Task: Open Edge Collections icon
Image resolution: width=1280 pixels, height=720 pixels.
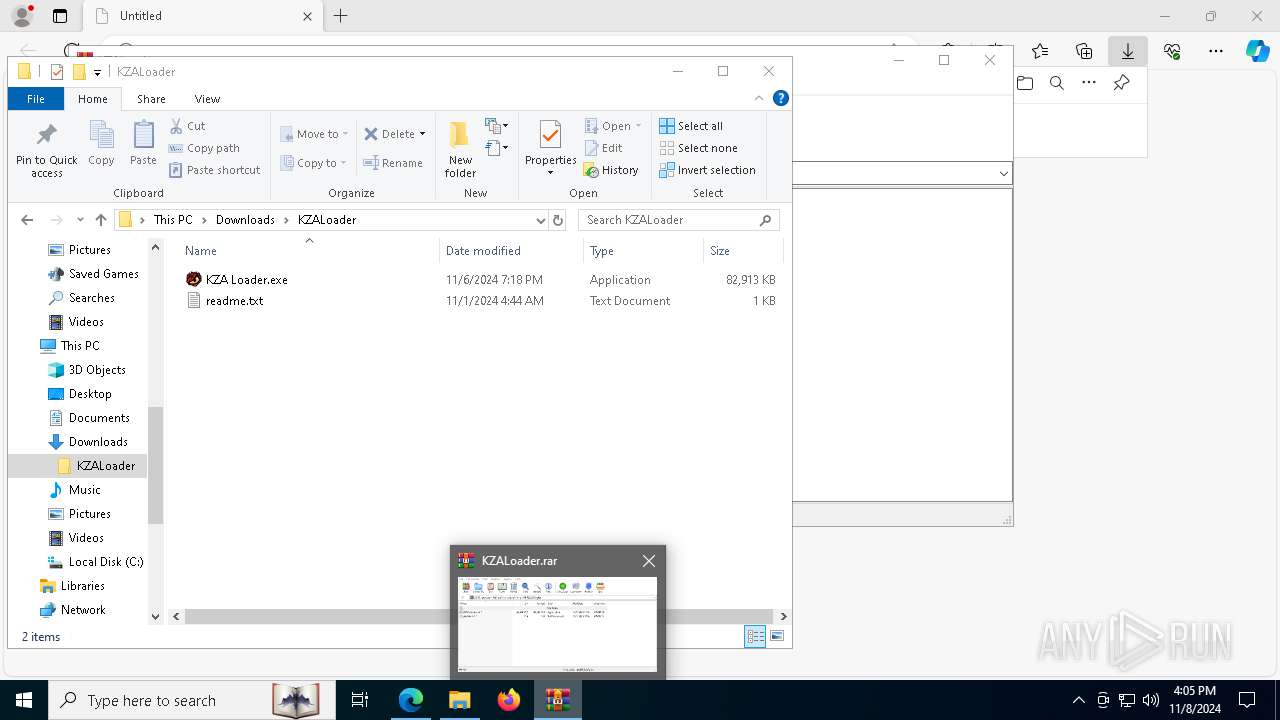Action: click(x=1084, y=51)
